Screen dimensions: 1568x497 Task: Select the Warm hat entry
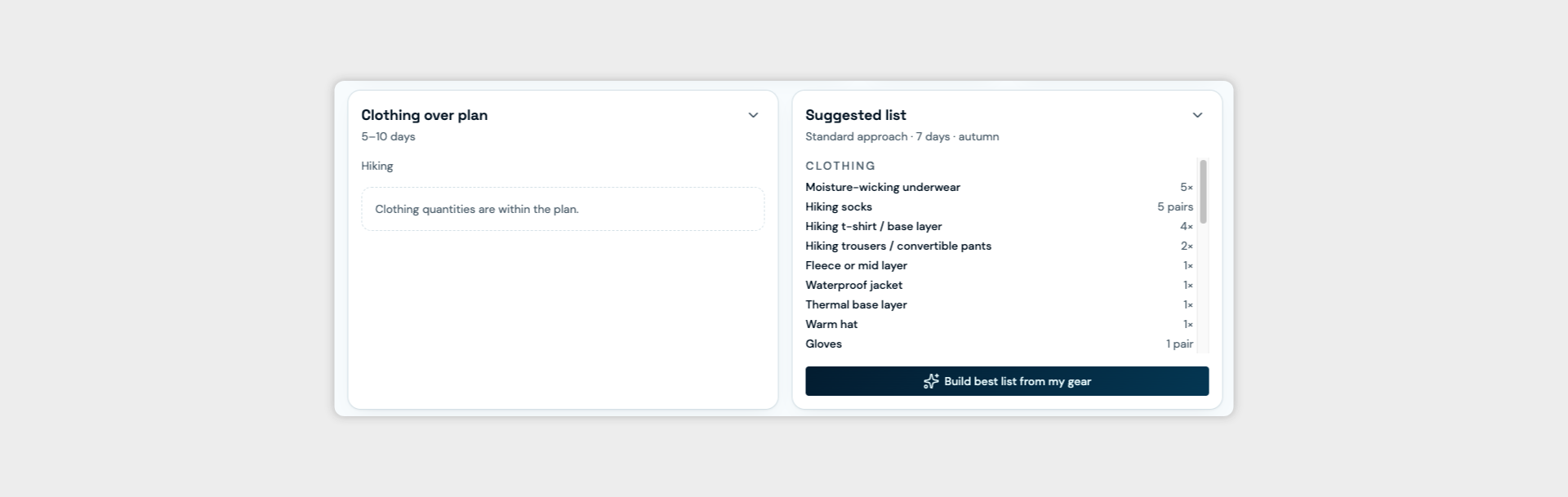[999, 324]
